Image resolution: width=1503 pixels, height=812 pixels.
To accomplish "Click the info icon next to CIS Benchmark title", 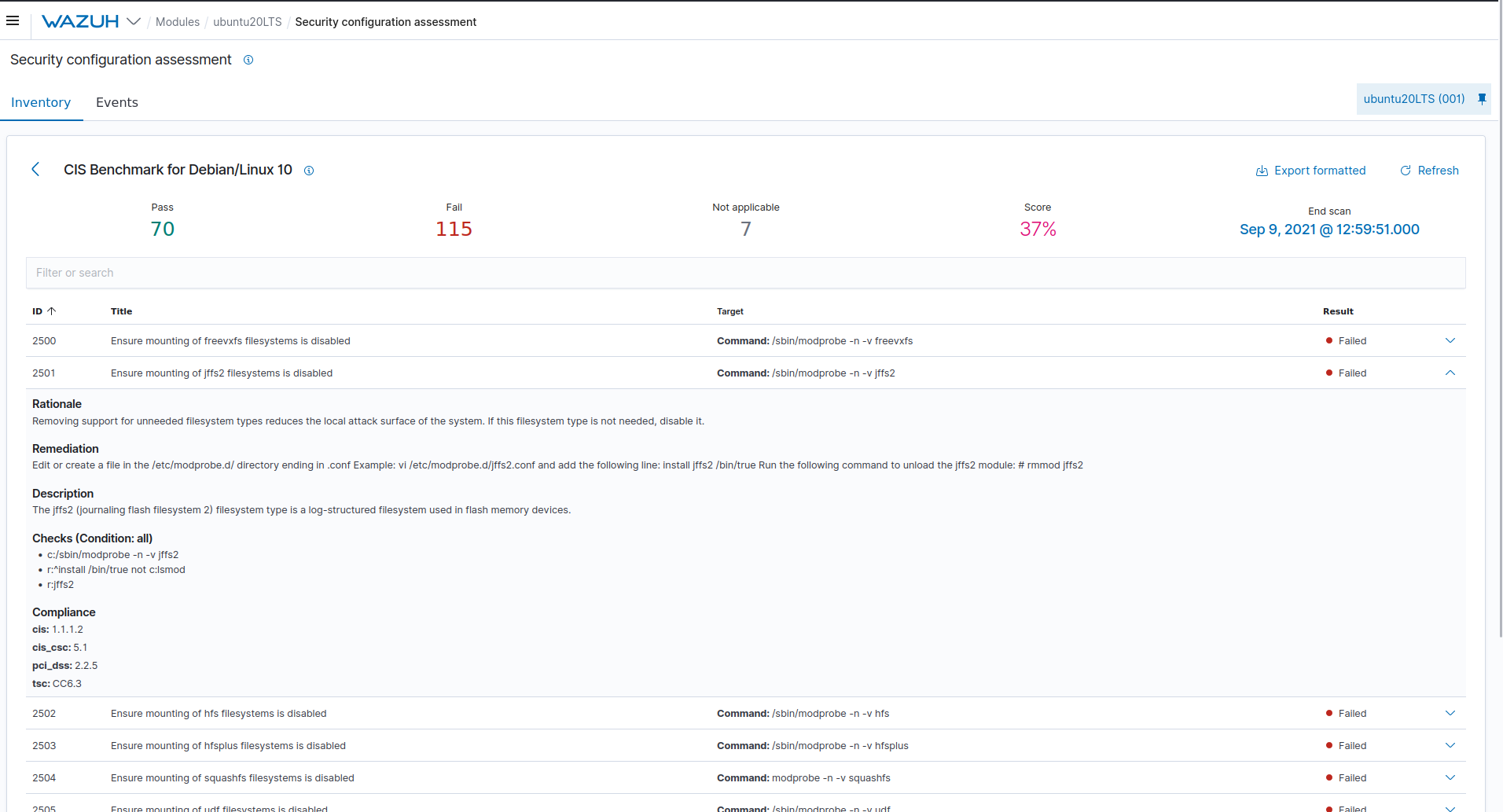I will [308, 171].
